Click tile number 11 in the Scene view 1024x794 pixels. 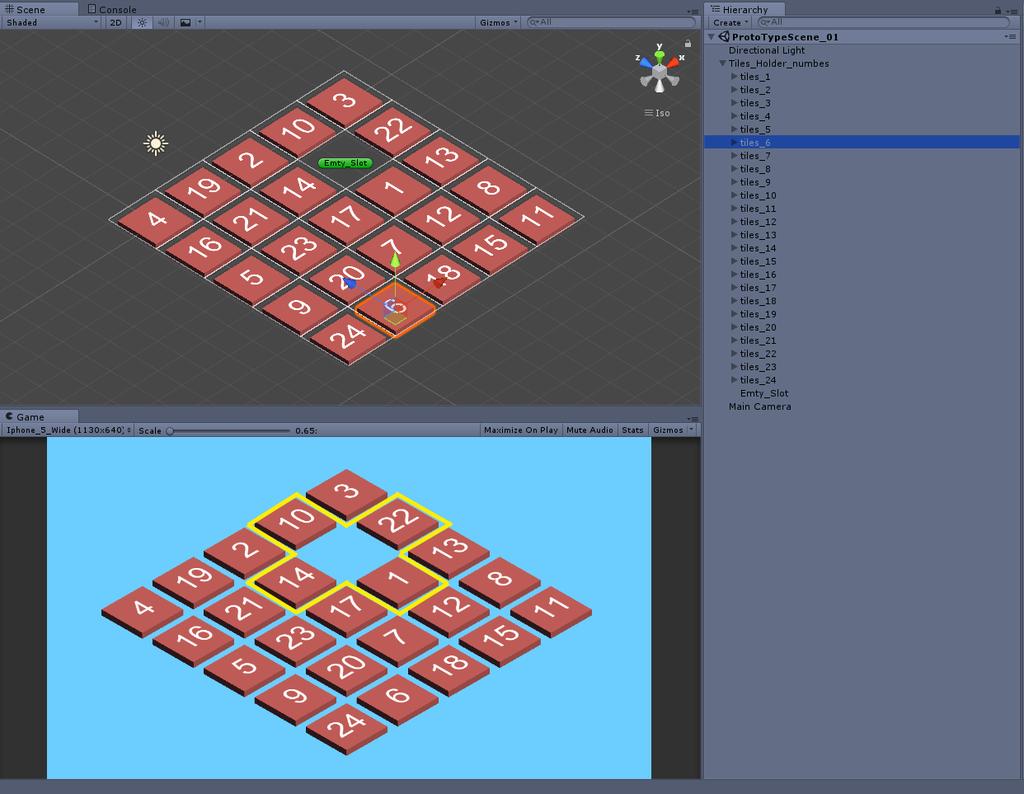537,217
